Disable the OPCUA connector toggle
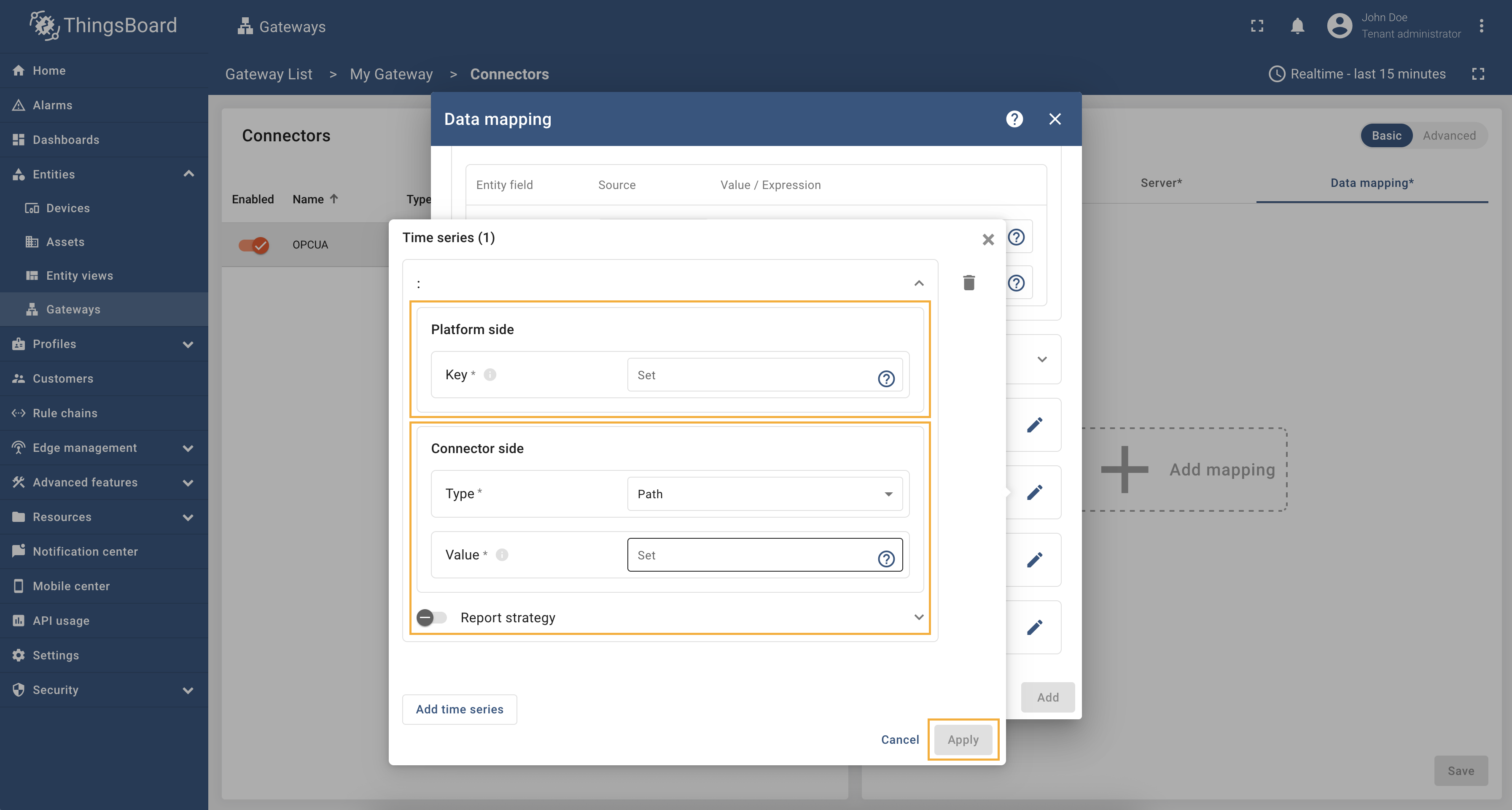Screen dimensions: 1512x810 (253, 245)
